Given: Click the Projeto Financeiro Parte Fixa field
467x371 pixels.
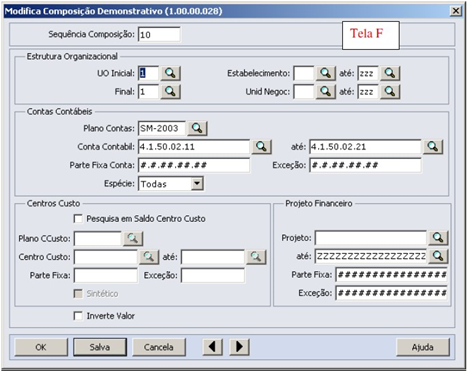Looking at the screenshot, I should 391,275.
